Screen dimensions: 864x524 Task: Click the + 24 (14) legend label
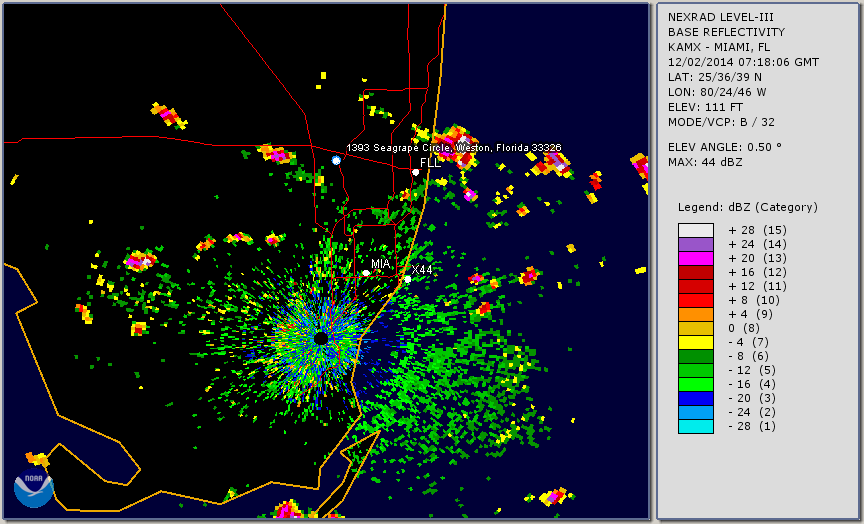coord(757,244)
